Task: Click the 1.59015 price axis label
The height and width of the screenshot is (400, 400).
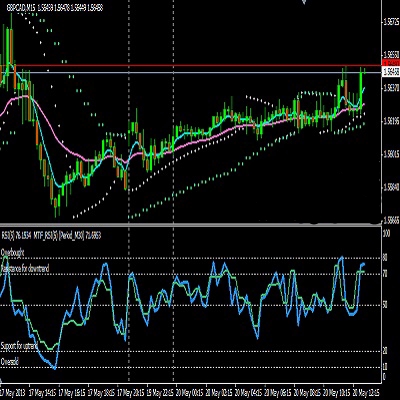Action: (390, 153)
